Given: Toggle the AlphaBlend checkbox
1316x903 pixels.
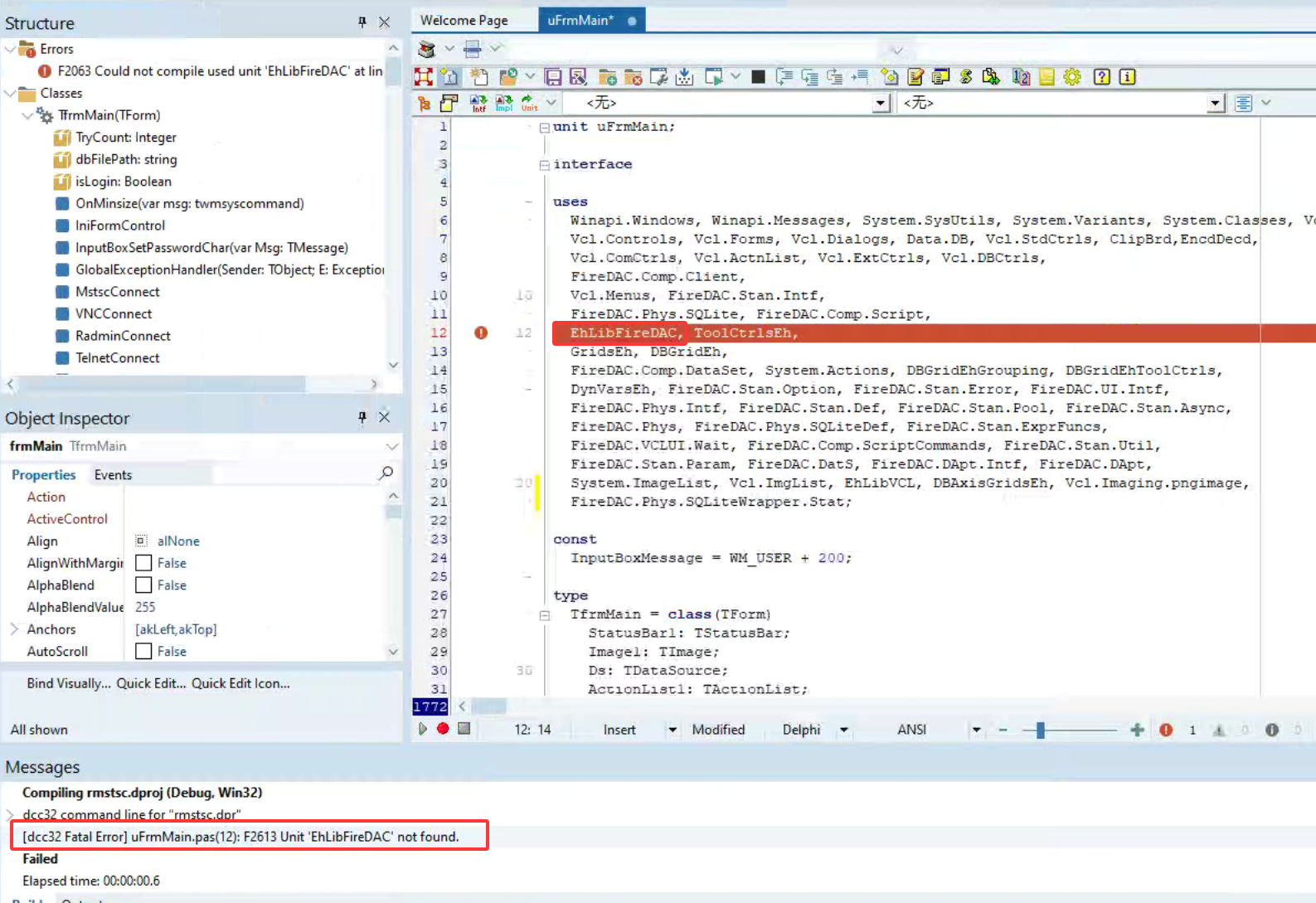Looking at the screenshot, I should click(x=143, y=585).
